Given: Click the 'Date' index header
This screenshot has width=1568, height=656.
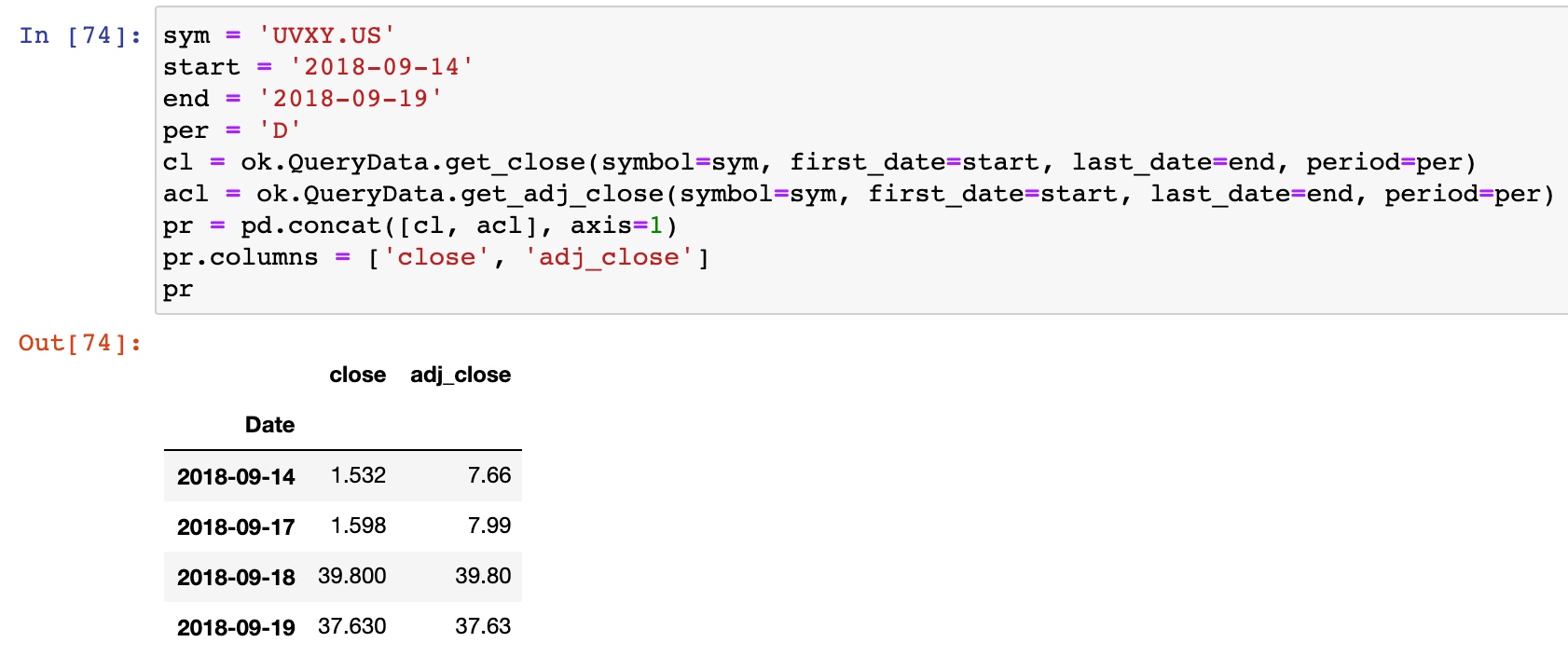Looking at the screenshot, I should pyautogui.click(x=269, y=425).
